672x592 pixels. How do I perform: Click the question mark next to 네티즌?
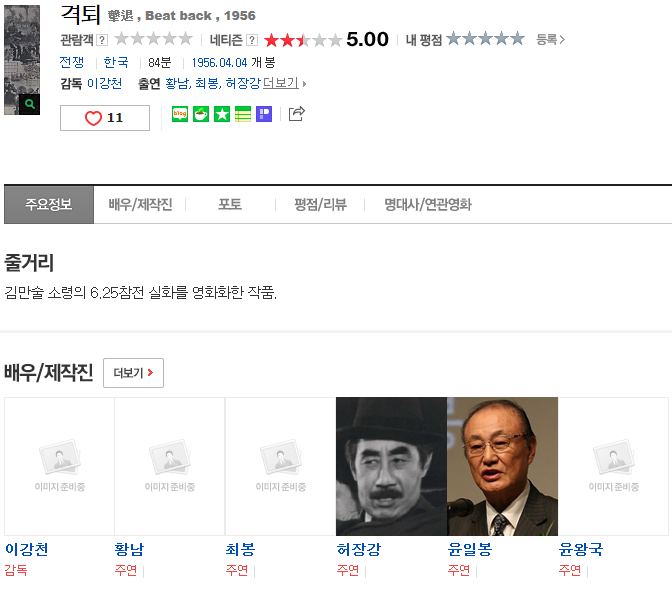(x=252, y=40)
